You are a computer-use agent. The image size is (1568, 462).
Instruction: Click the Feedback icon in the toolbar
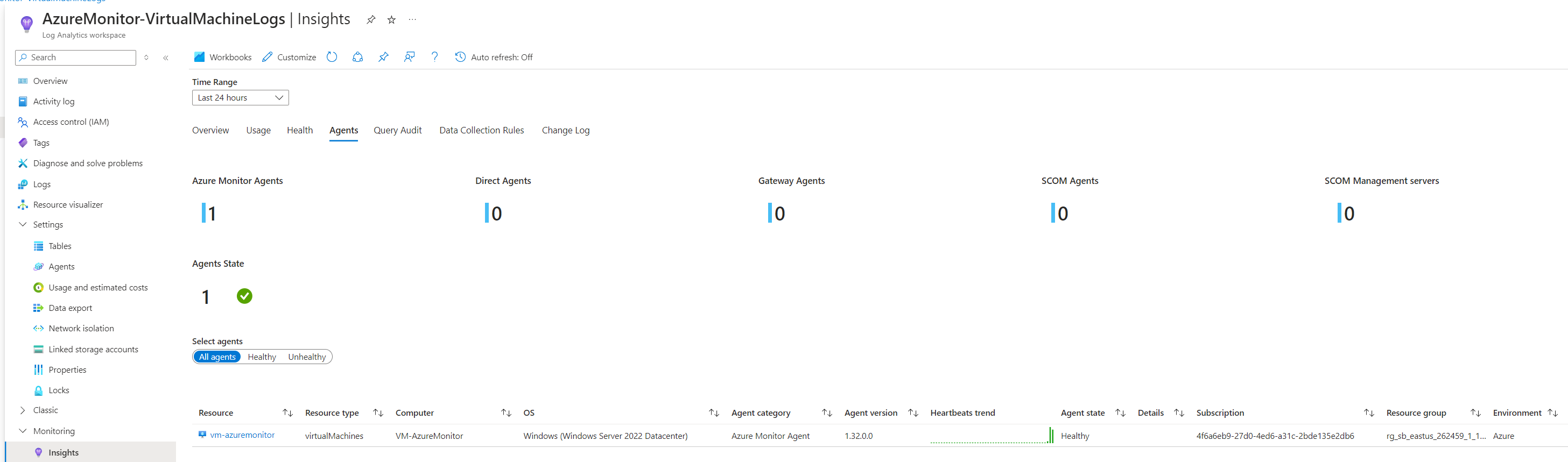pos(409,57)
